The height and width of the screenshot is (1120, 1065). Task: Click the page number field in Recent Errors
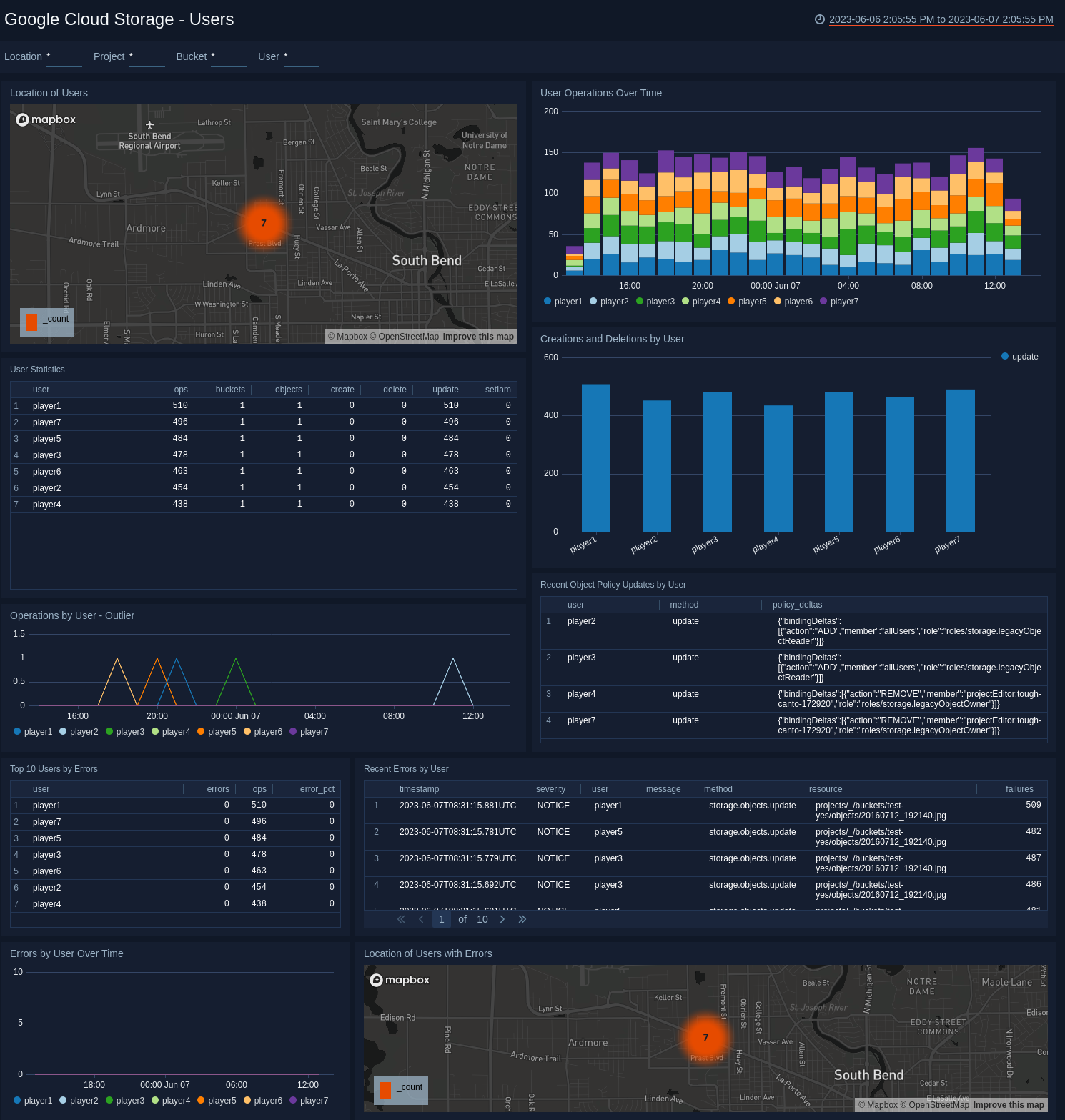[x=442, y=919]
